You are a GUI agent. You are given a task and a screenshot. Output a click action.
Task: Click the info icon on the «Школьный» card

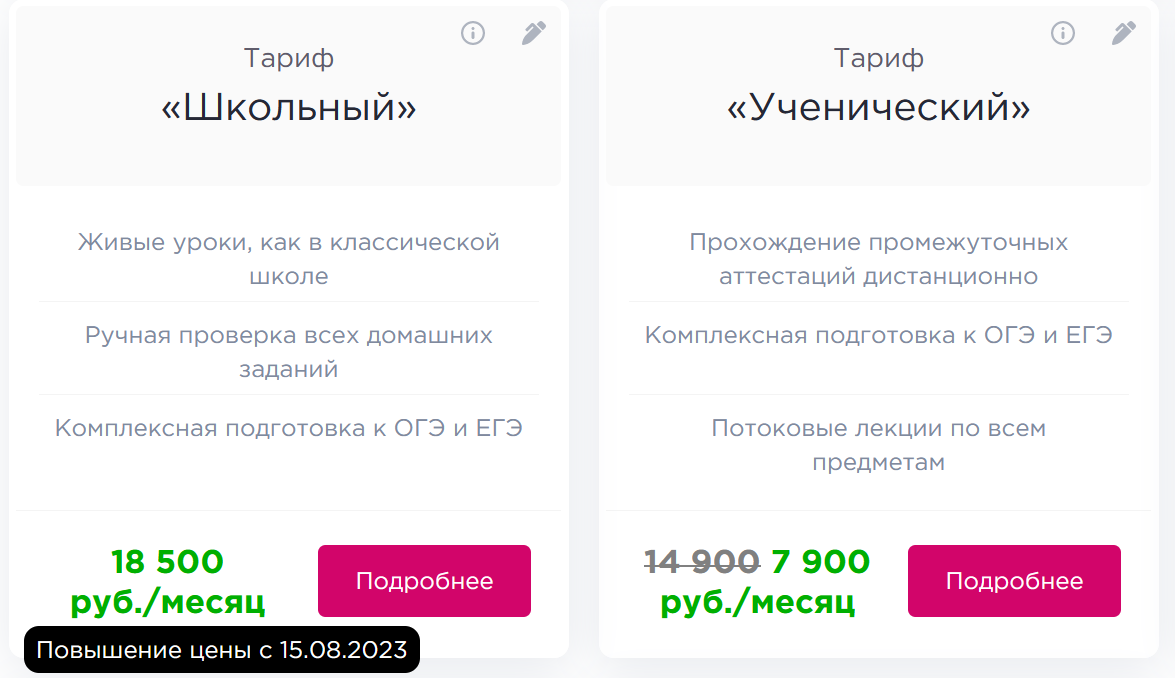click(x=472, y=34)
